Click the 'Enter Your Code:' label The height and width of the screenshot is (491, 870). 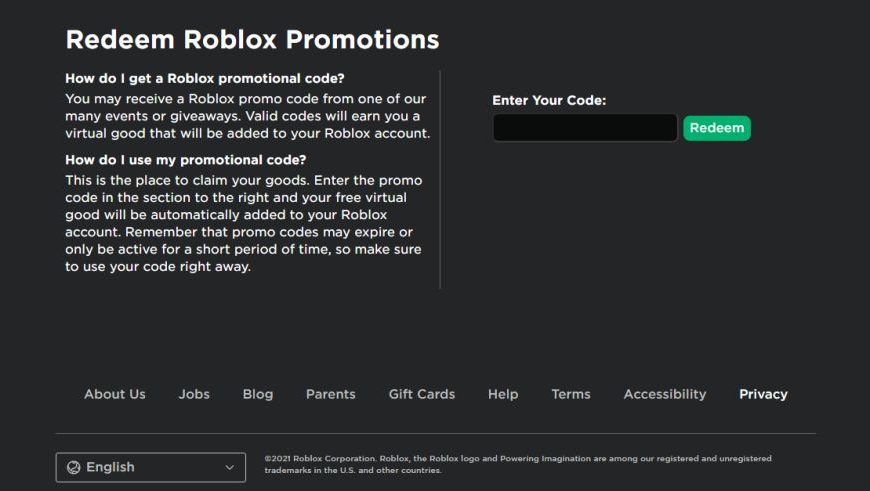(x=549, y=100)
